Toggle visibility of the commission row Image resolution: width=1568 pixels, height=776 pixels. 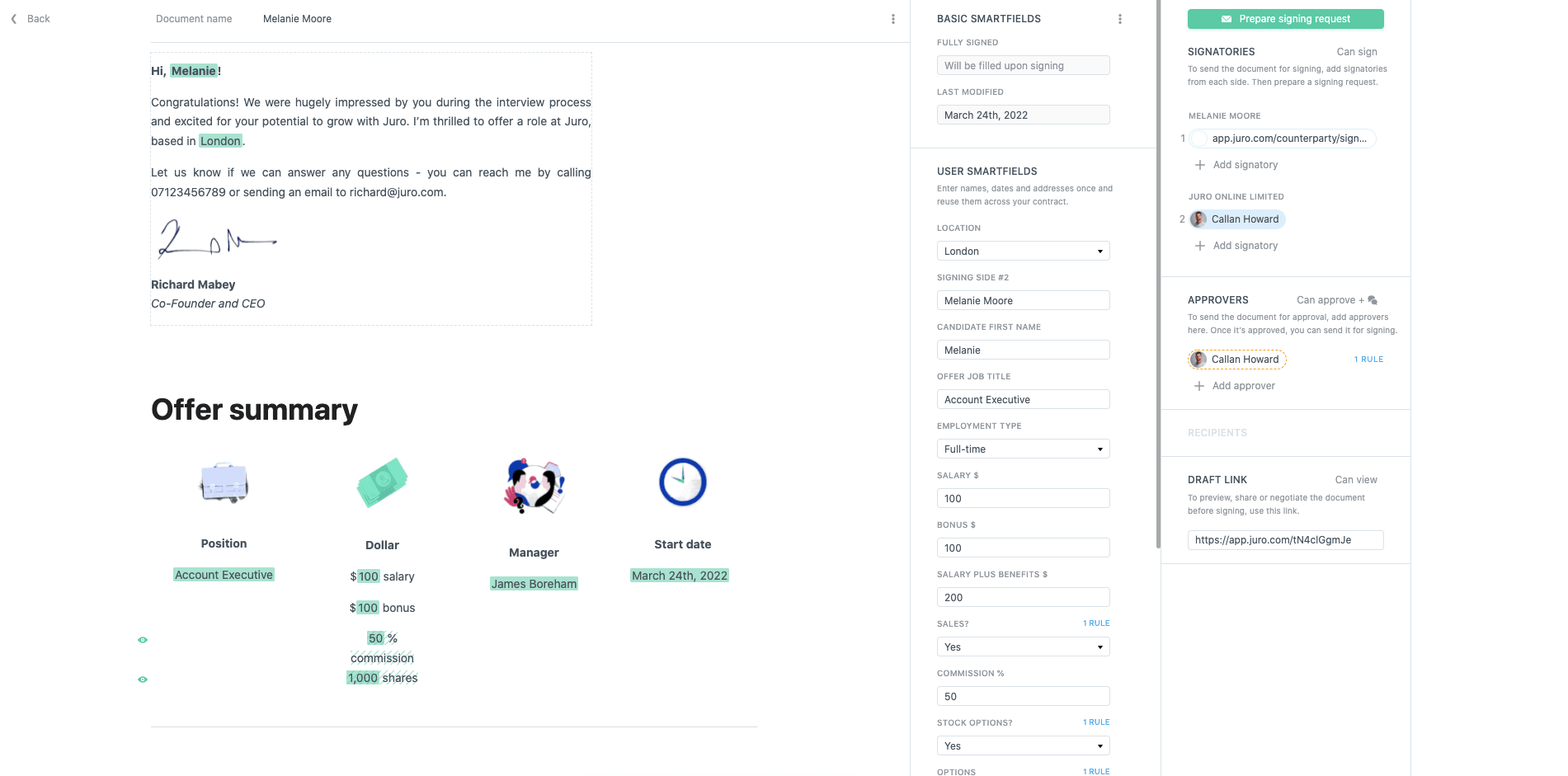coord(143,639)
